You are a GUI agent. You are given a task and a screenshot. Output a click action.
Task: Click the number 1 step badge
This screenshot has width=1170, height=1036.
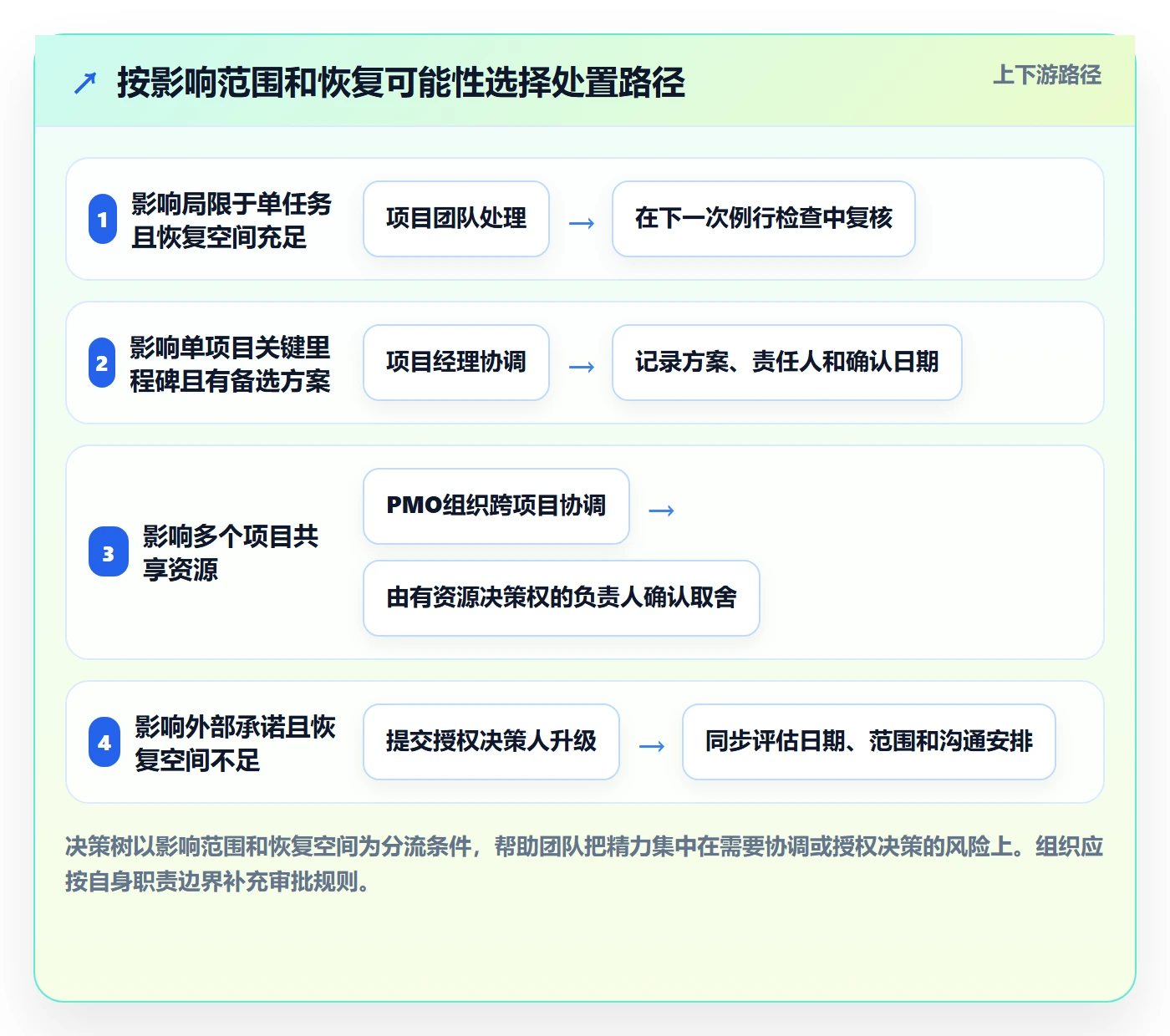103,219
